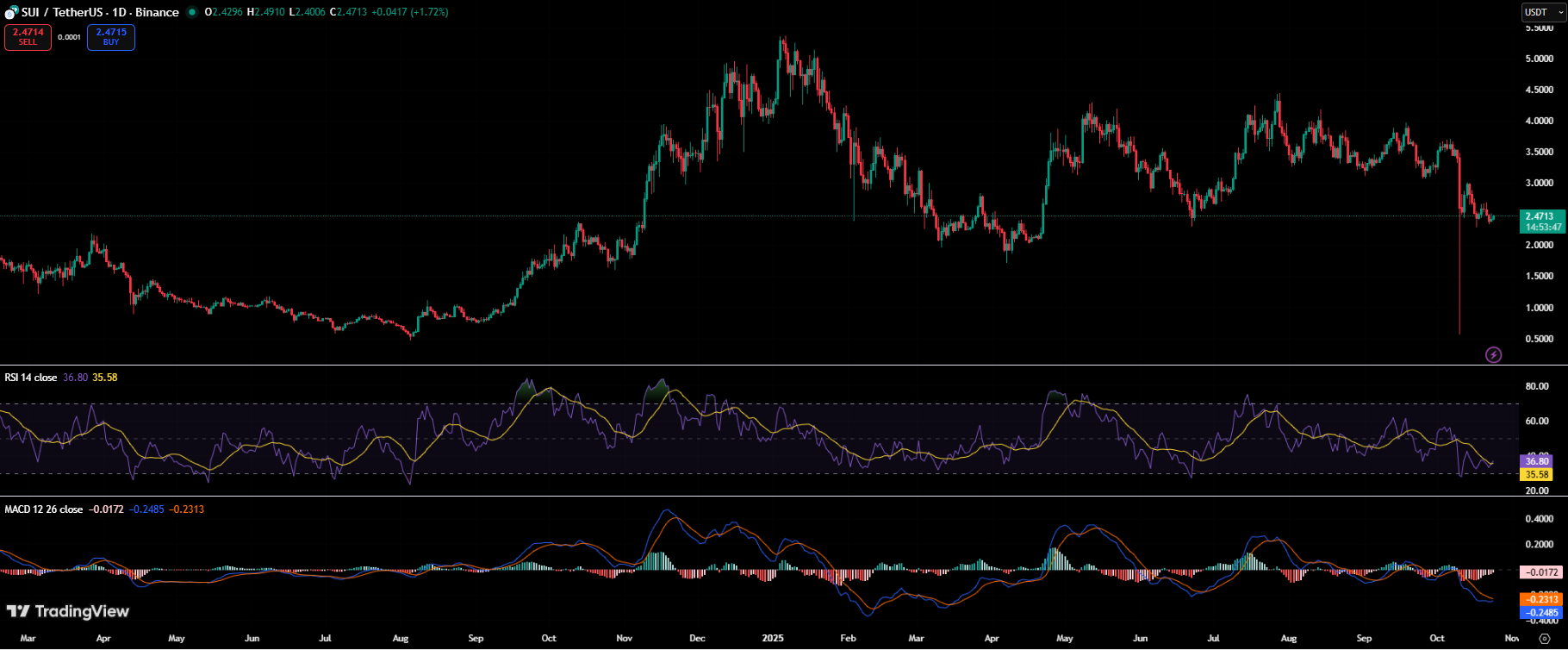Open the USDT currency dropdown

(x=1543, y=12)
